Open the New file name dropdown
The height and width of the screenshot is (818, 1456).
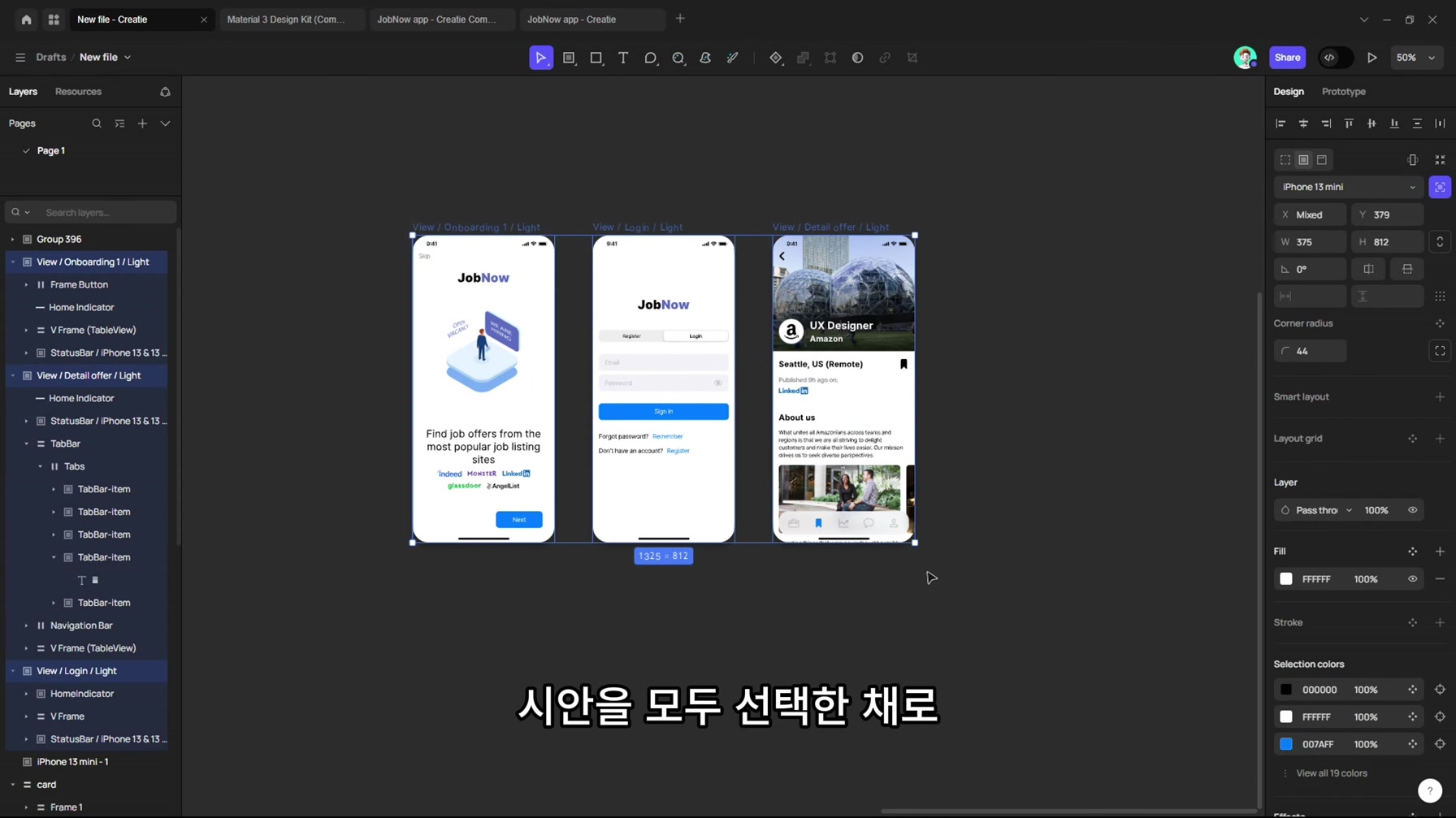(x=105, y=58)
